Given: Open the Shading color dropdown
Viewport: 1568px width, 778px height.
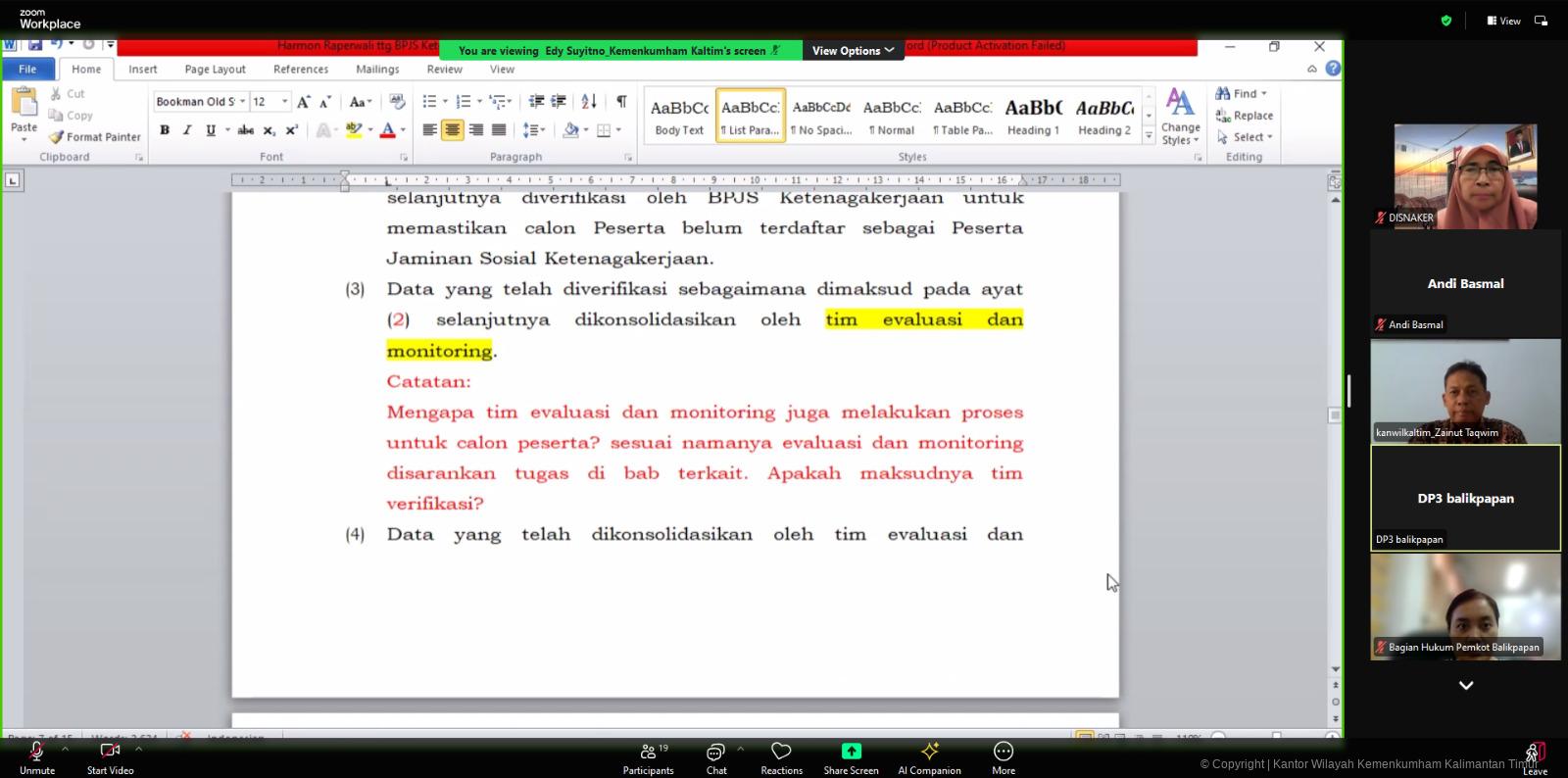Looking at the screenshot, I should (x=586, y=130).
